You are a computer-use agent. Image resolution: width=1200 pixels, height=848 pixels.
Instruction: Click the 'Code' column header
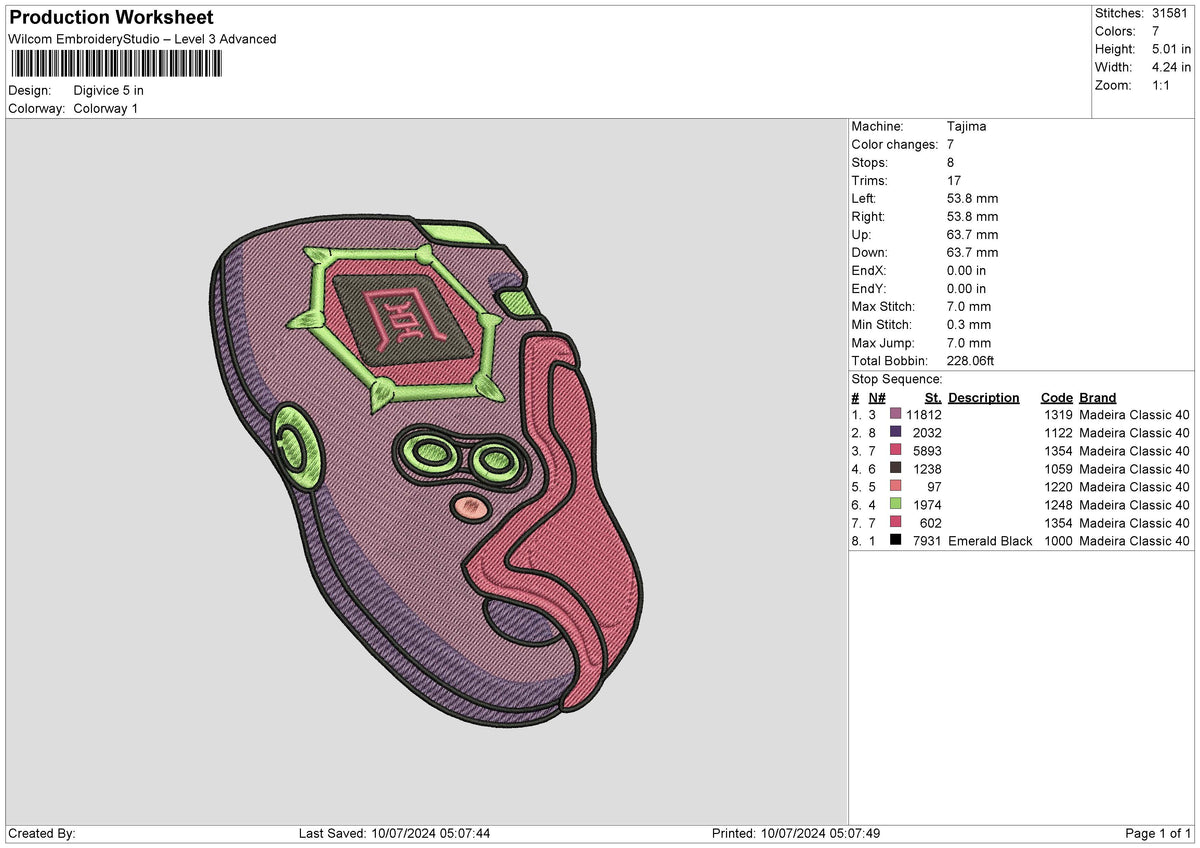(x=1056, y=398)
